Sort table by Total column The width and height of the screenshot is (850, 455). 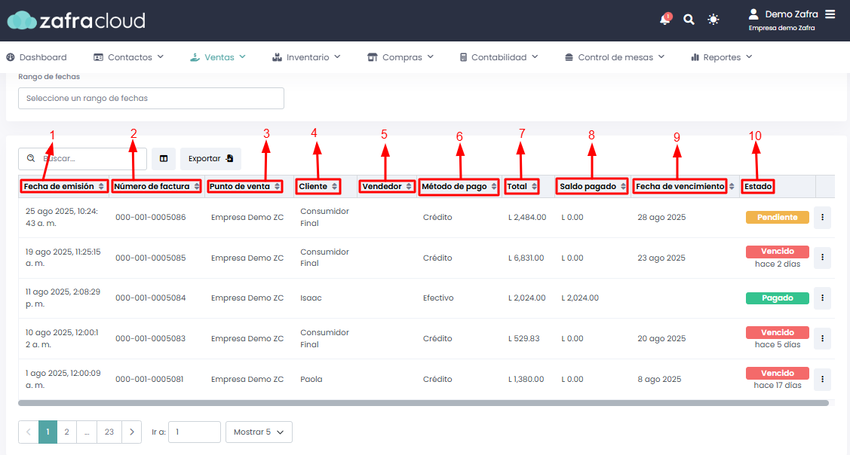(x=521, y=186)
